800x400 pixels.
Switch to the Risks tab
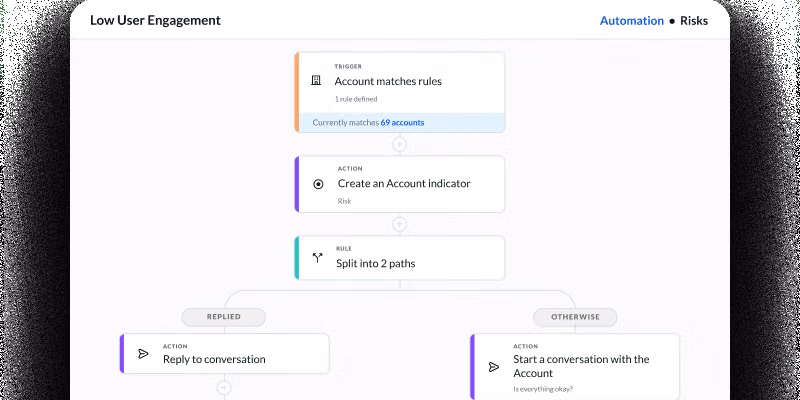click(x=694, y=20)
